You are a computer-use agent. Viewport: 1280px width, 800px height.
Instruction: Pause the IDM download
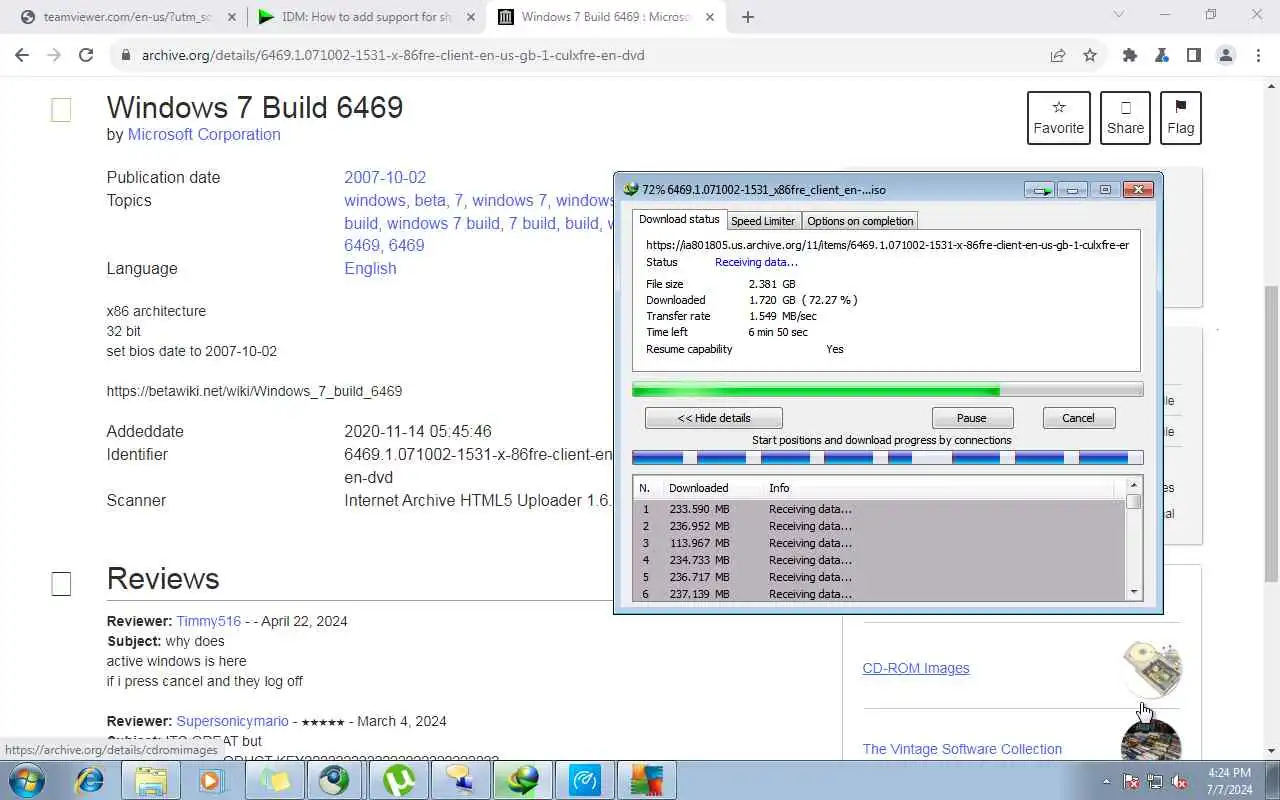click(x=972, y=418)
